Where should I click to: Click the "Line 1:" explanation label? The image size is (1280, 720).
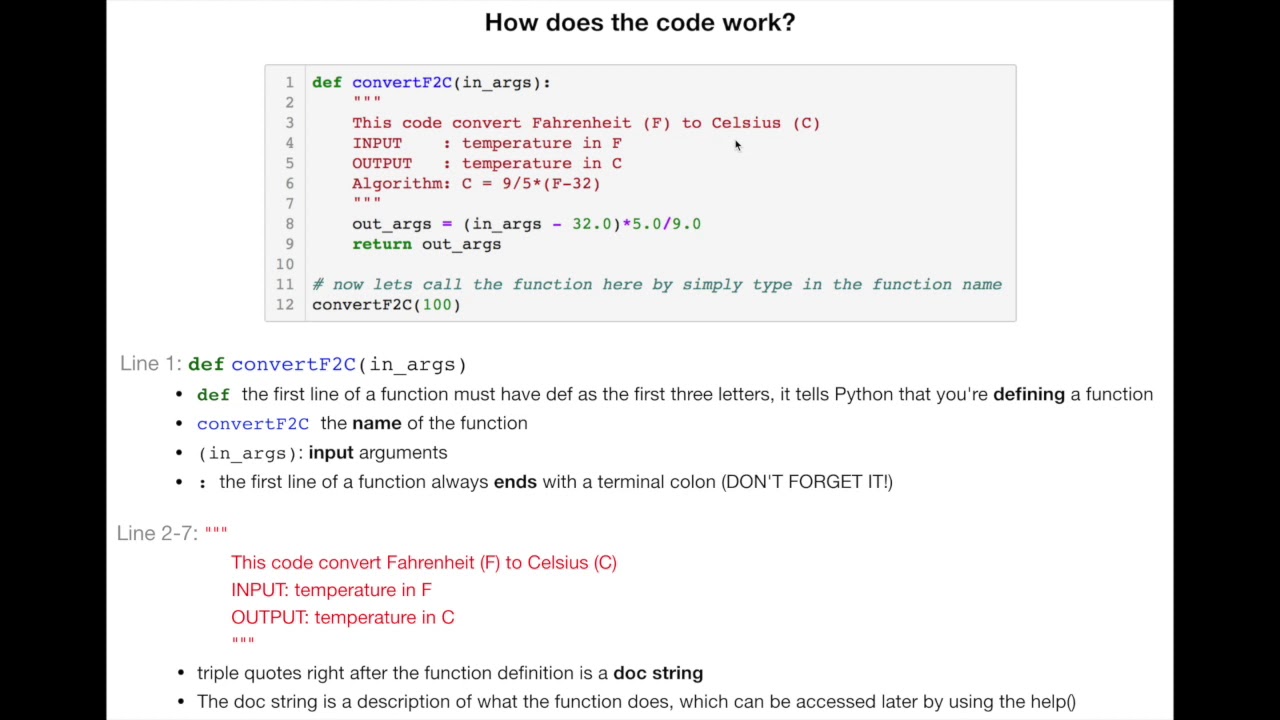point(151,364)
